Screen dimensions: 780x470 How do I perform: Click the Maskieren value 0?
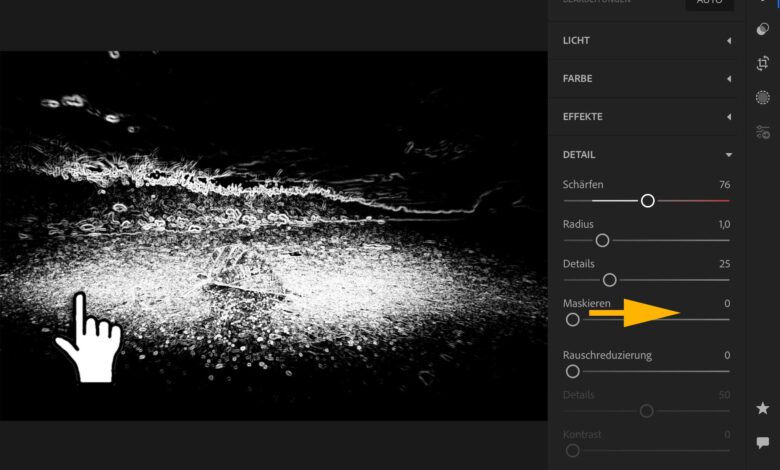pyautogui.click(x=727, y=303)
